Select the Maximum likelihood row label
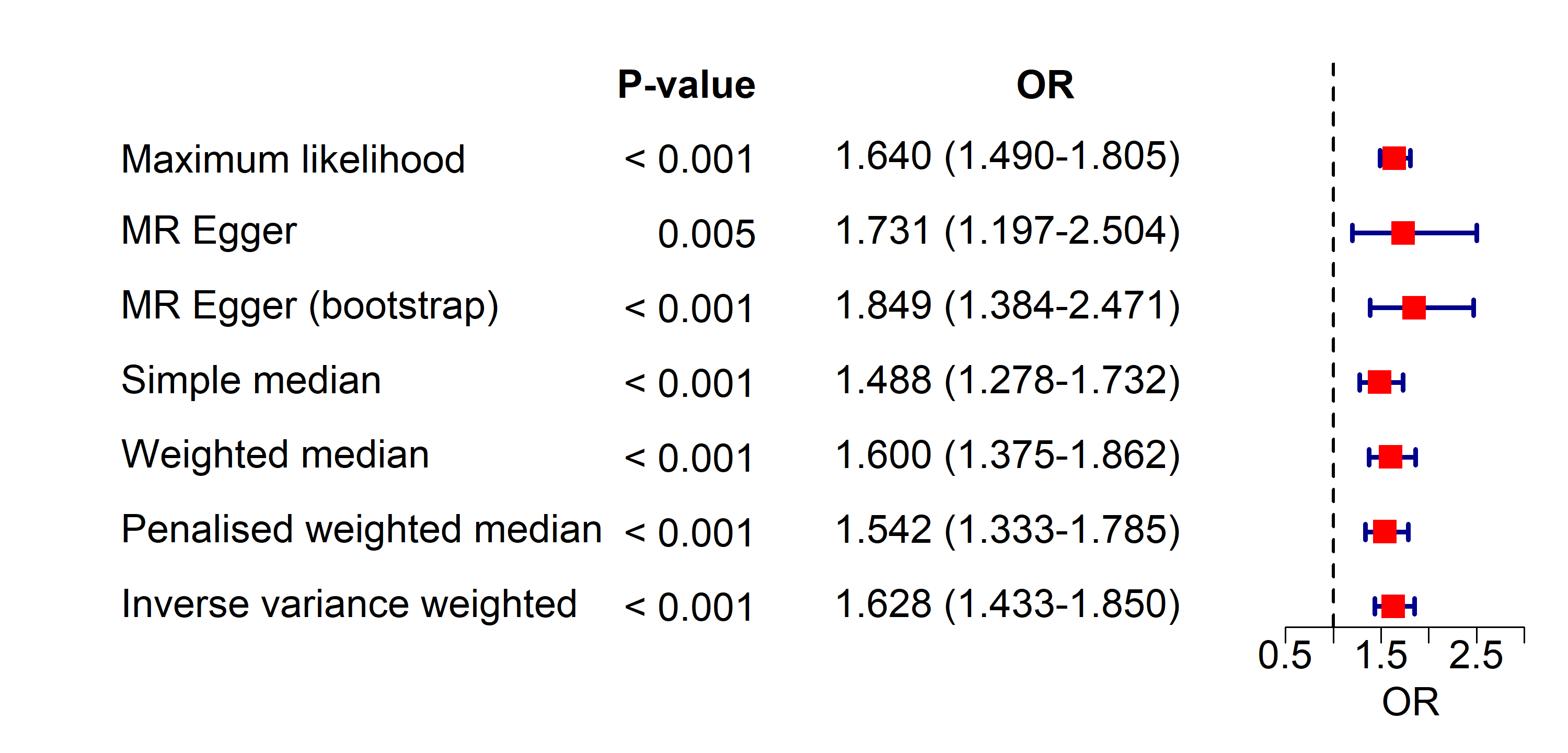This screenshot has height=753, width=1568. [x=293, y=159]
